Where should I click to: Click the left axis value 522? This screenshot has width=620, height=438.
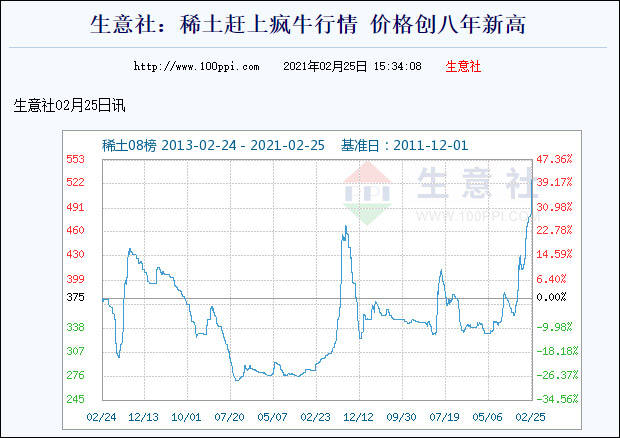point(75,182)
